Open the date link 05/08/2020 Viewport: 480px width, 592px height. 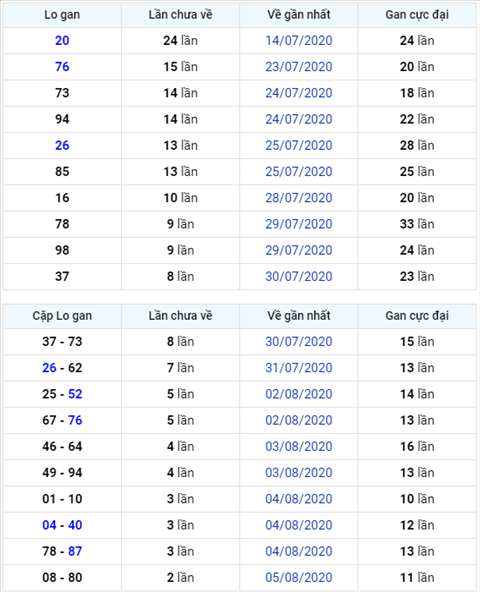(298, 577)
